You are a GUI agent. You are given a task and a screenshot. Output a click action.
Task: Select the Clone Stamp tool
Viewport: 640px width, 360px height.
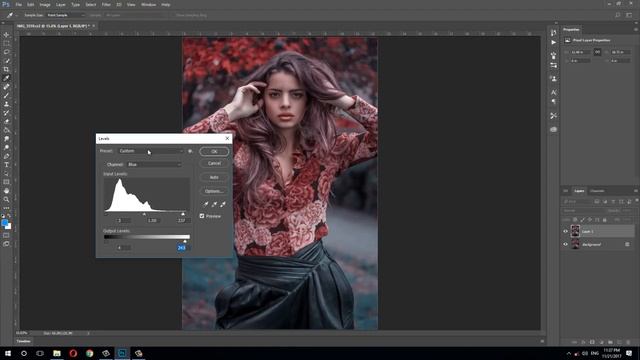coord(6,104)
